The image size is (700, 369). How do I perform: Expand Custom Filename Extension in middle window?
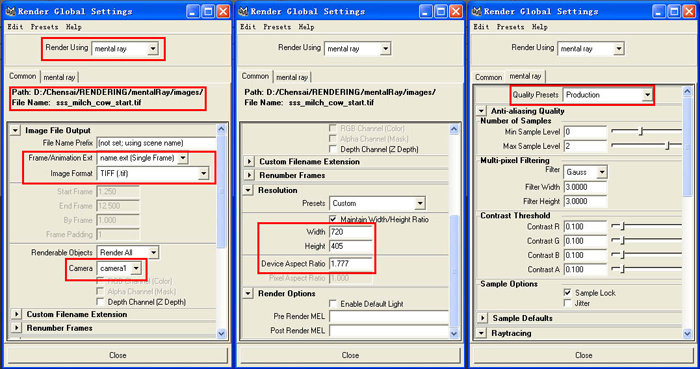(249, 162)
